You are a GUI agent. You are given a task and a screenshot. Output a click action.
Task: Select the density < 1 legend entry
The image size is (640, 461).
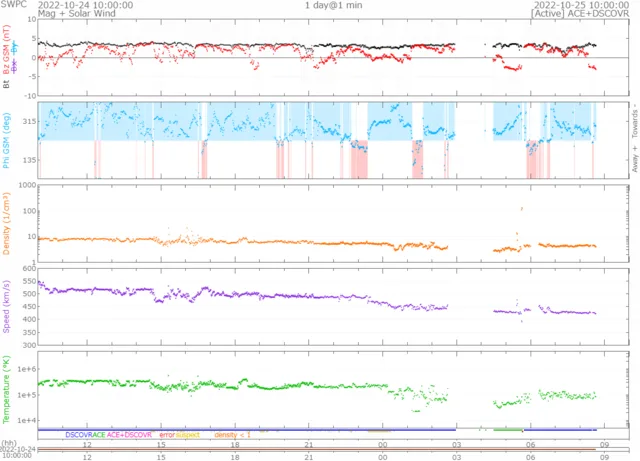(x=232, y=435)
